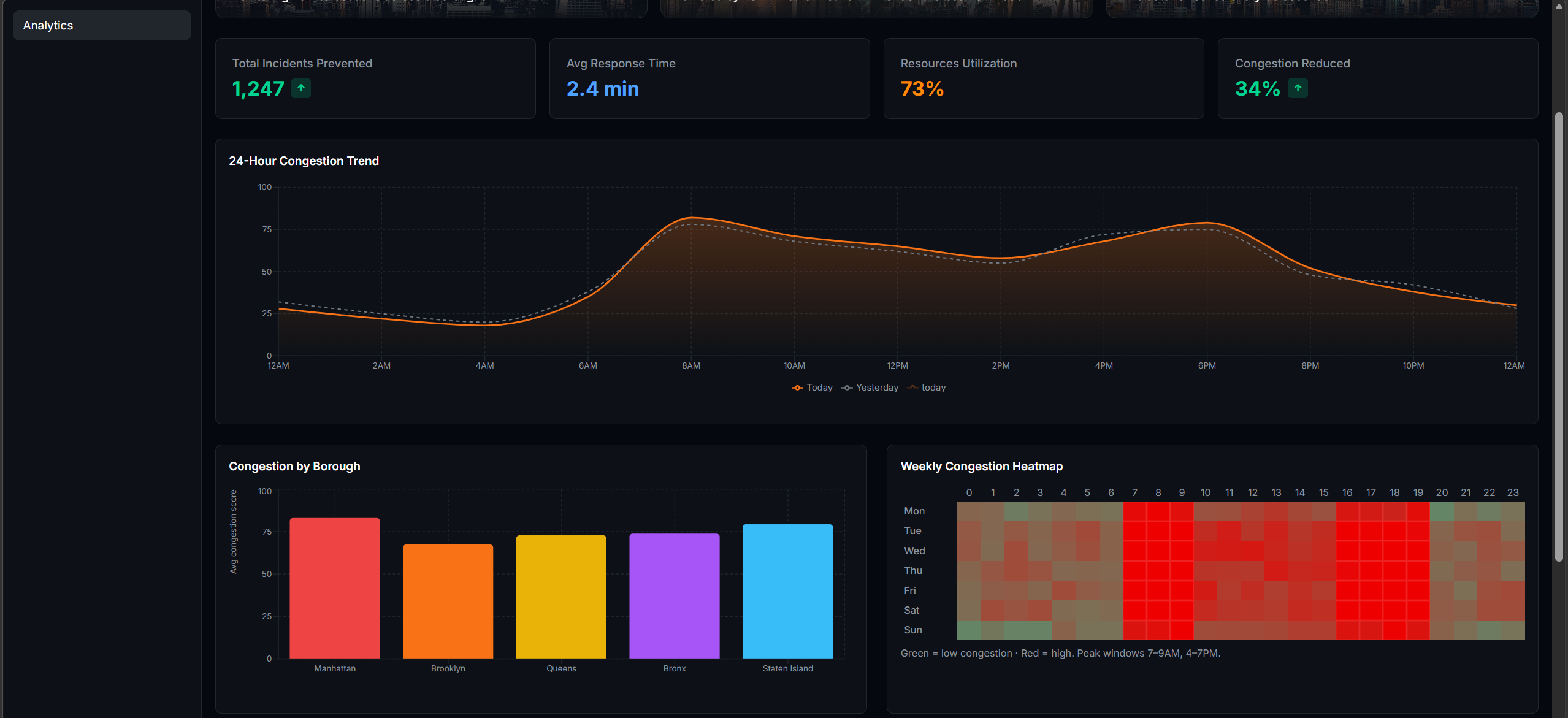
Task: Toggle the orange Today legend marker
Action: coord(797,388)
